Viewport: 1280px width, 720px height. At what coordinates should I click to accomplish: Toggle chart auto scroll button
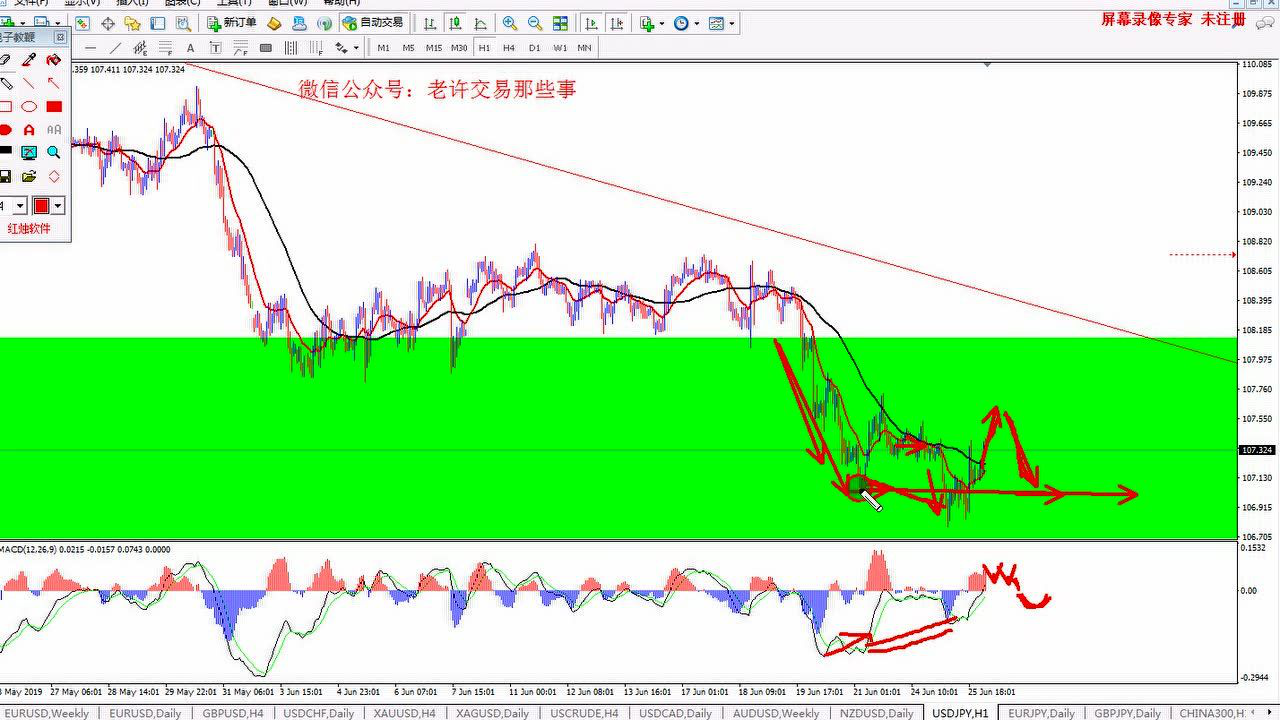pyautogui.click(x=591, y=23)
